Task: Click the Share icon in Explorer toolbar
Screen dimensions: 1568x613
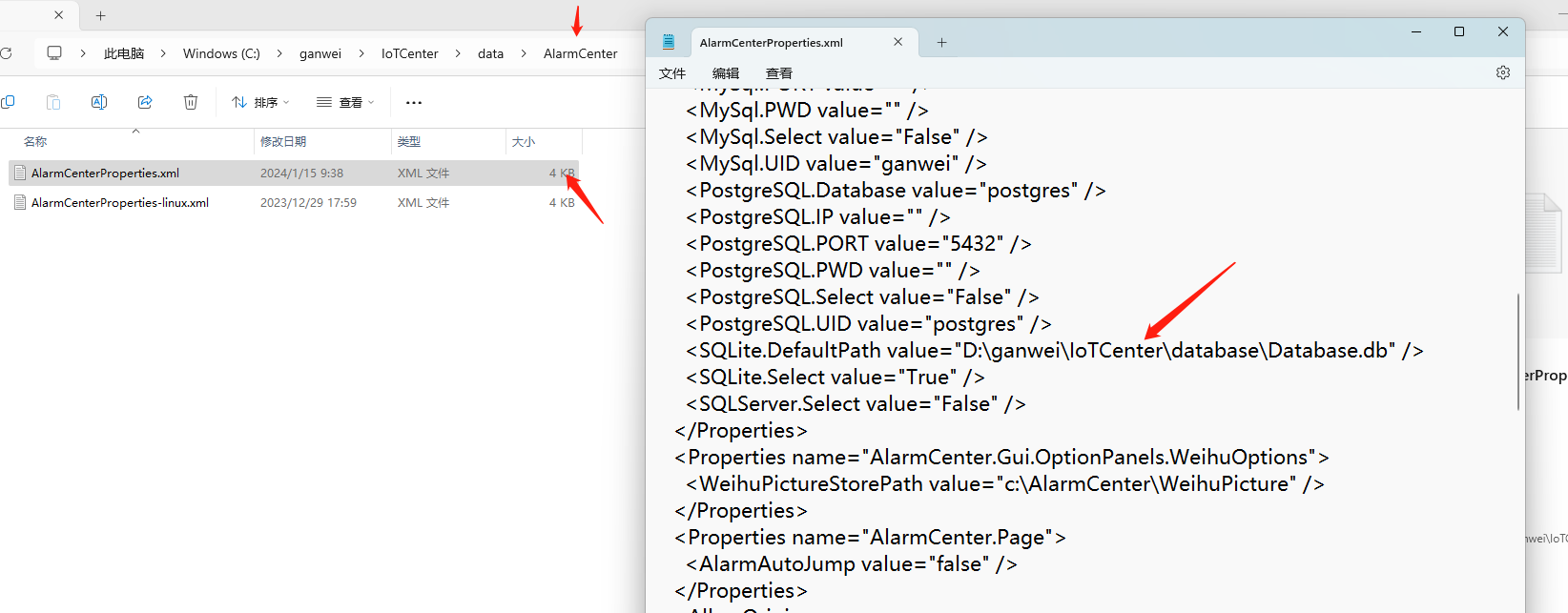Action: pos(145,102)
